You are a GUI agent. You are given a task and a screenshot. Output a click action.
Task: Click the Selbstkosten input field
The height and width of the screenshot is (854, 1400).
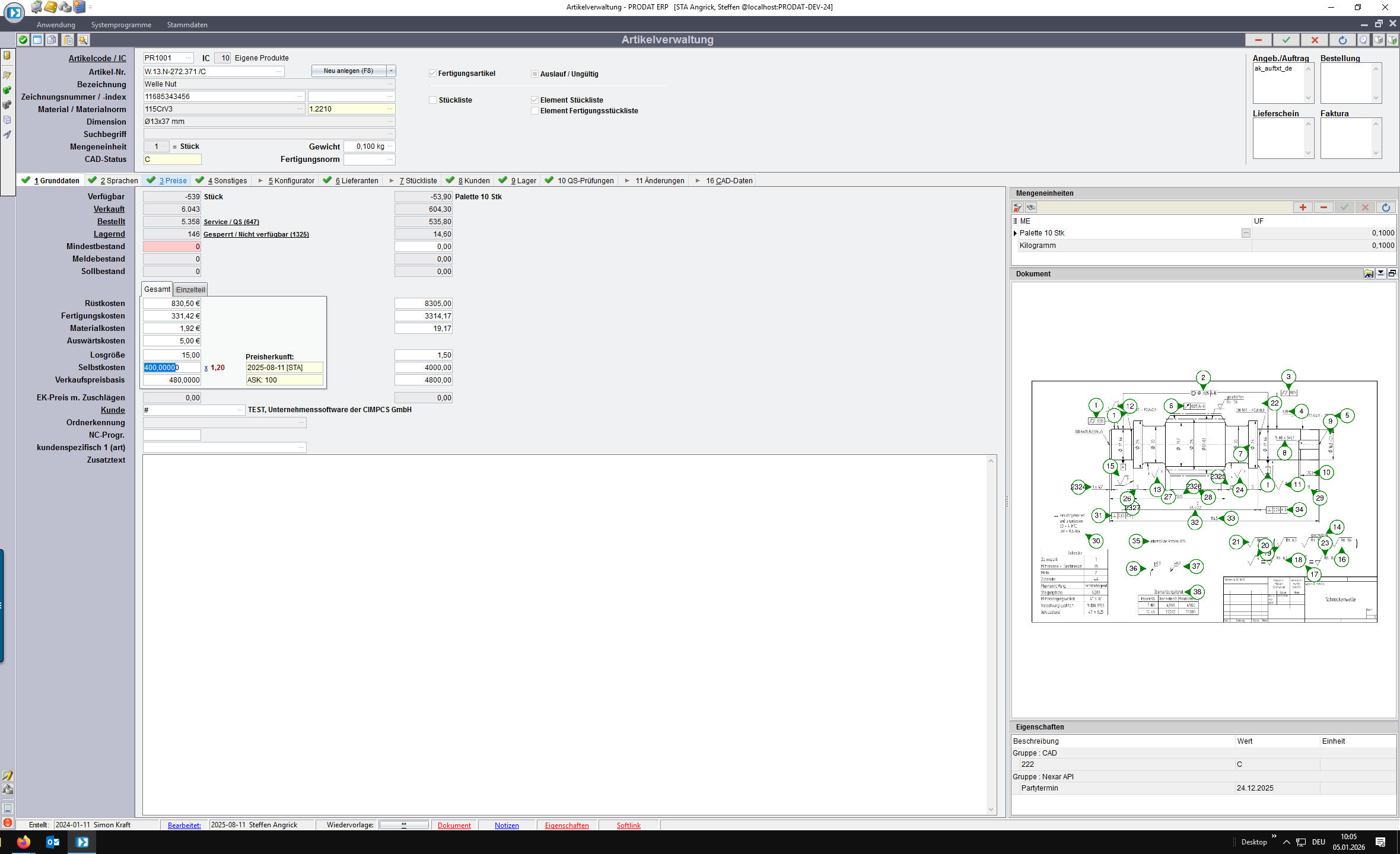[x=171, y=368]
